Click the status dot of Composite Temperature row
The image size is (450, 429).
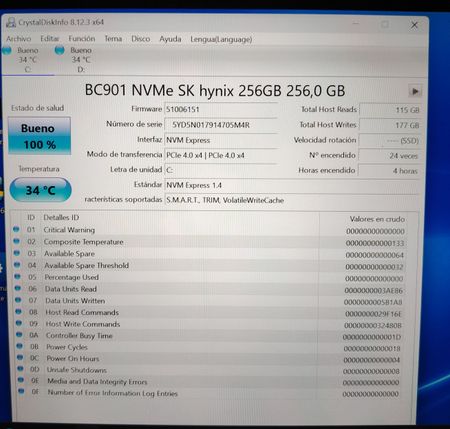16,241
